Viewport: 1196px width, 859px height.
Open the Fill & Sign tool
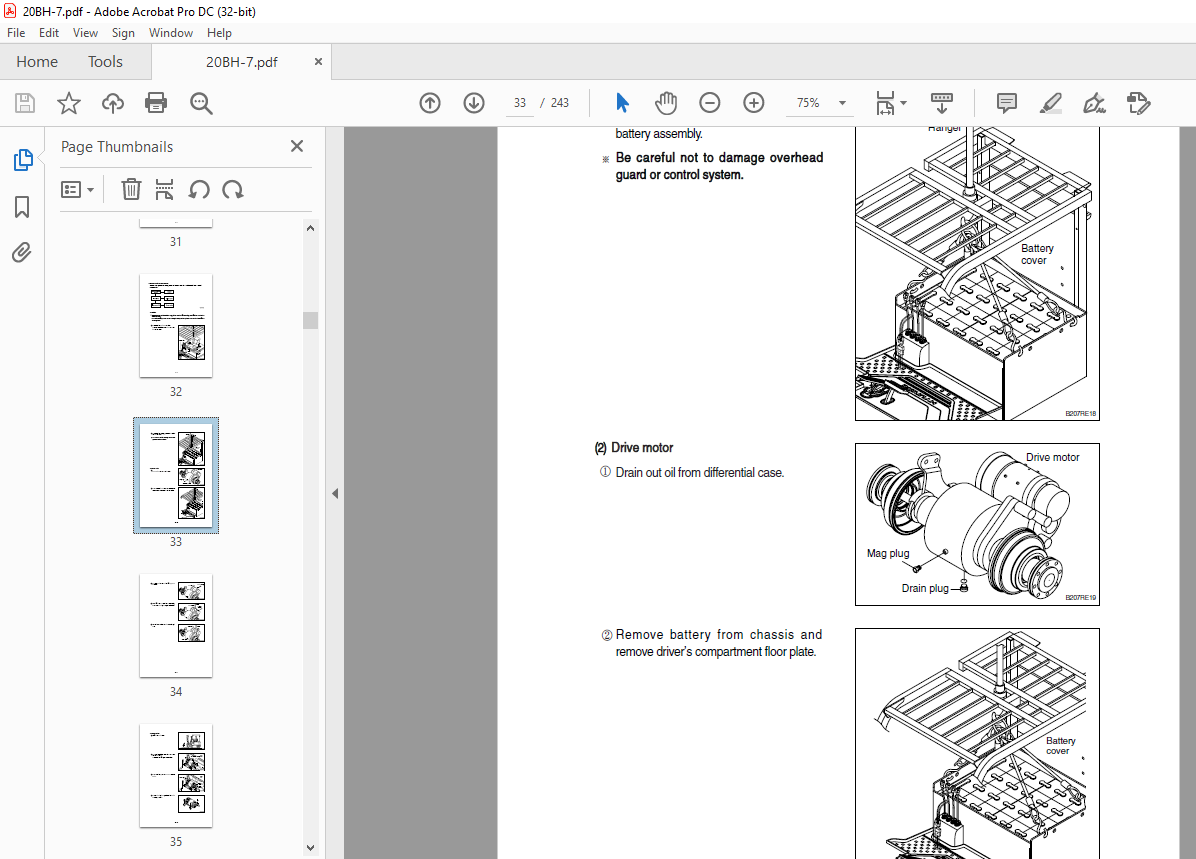click(1095, 103)
